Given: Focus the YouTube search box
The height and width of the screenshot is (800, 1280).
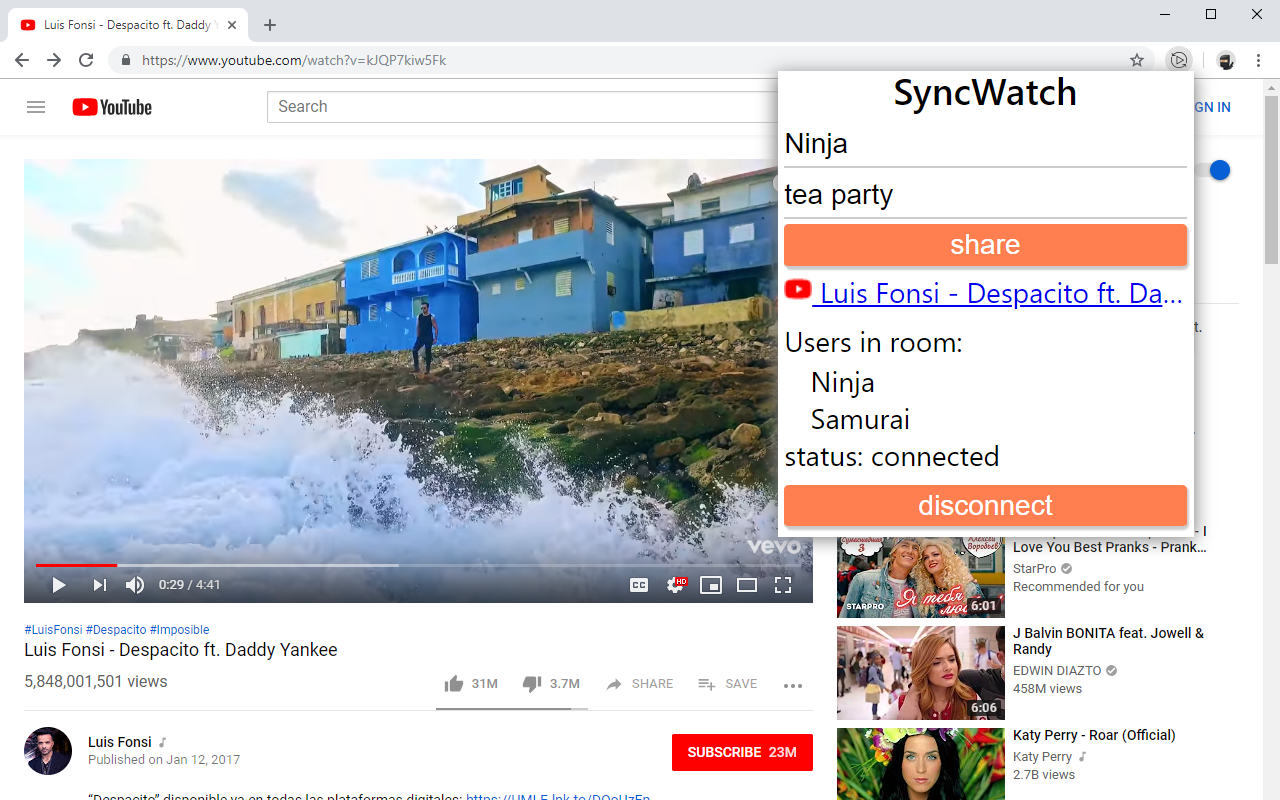Looking at the screenshot, I should [x=522, y=107].
